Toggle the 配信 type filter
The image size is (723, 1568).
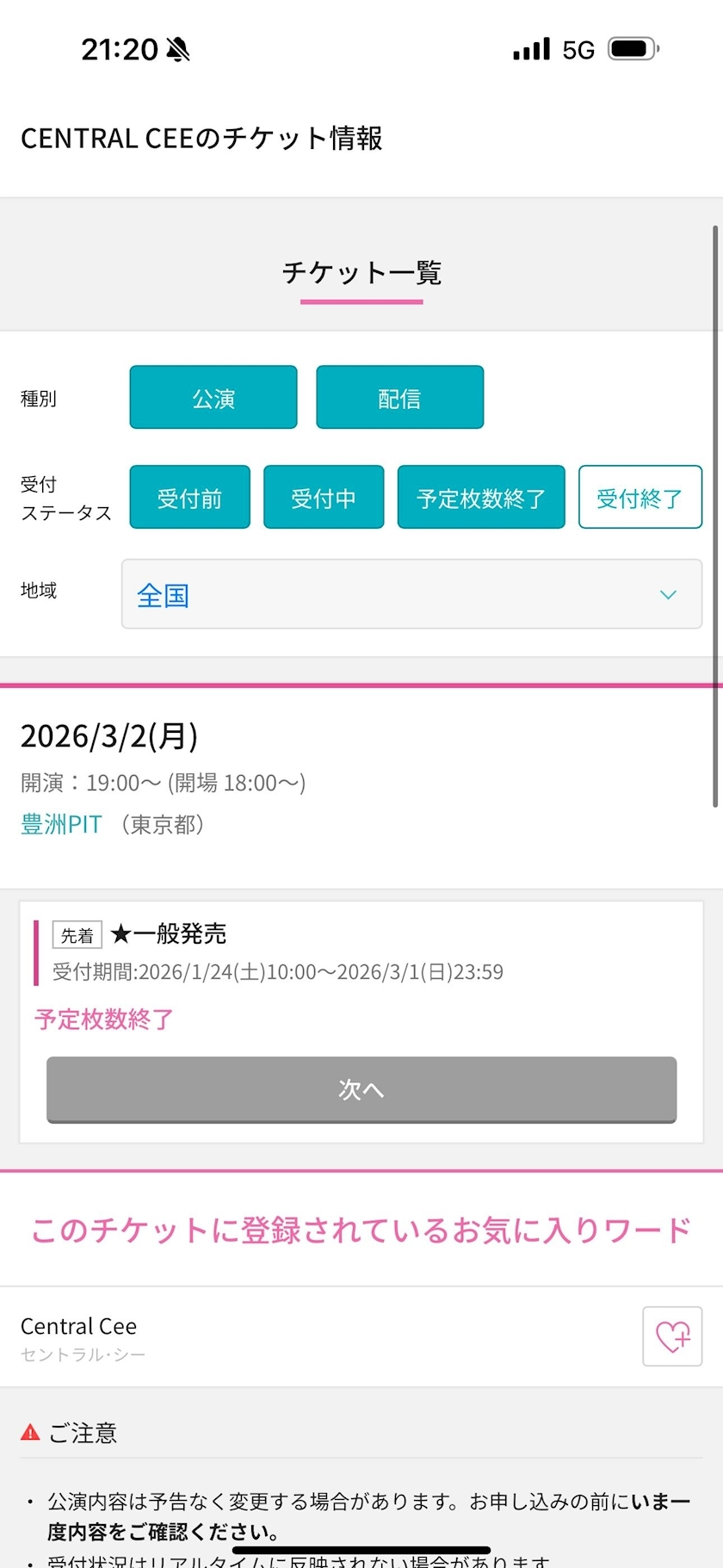click(x=399, y=398)
